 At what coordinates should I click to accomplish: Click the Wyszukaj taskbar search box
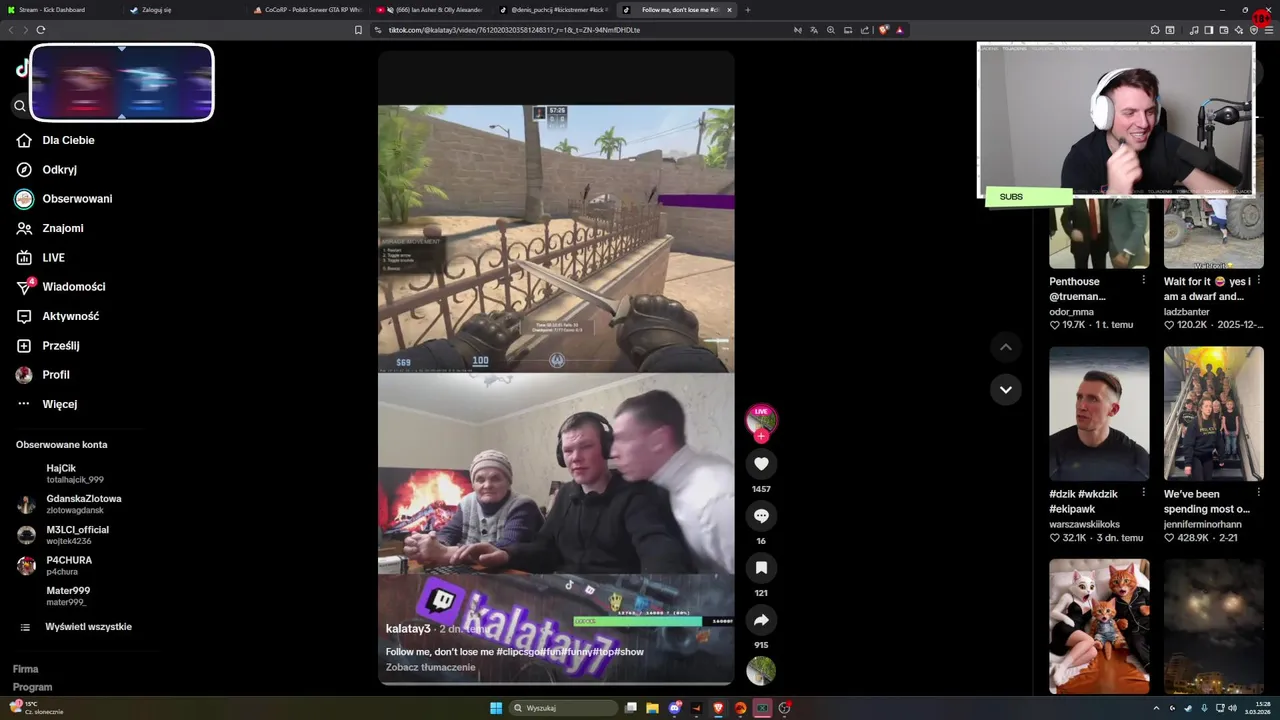click(x=563, y=708)
